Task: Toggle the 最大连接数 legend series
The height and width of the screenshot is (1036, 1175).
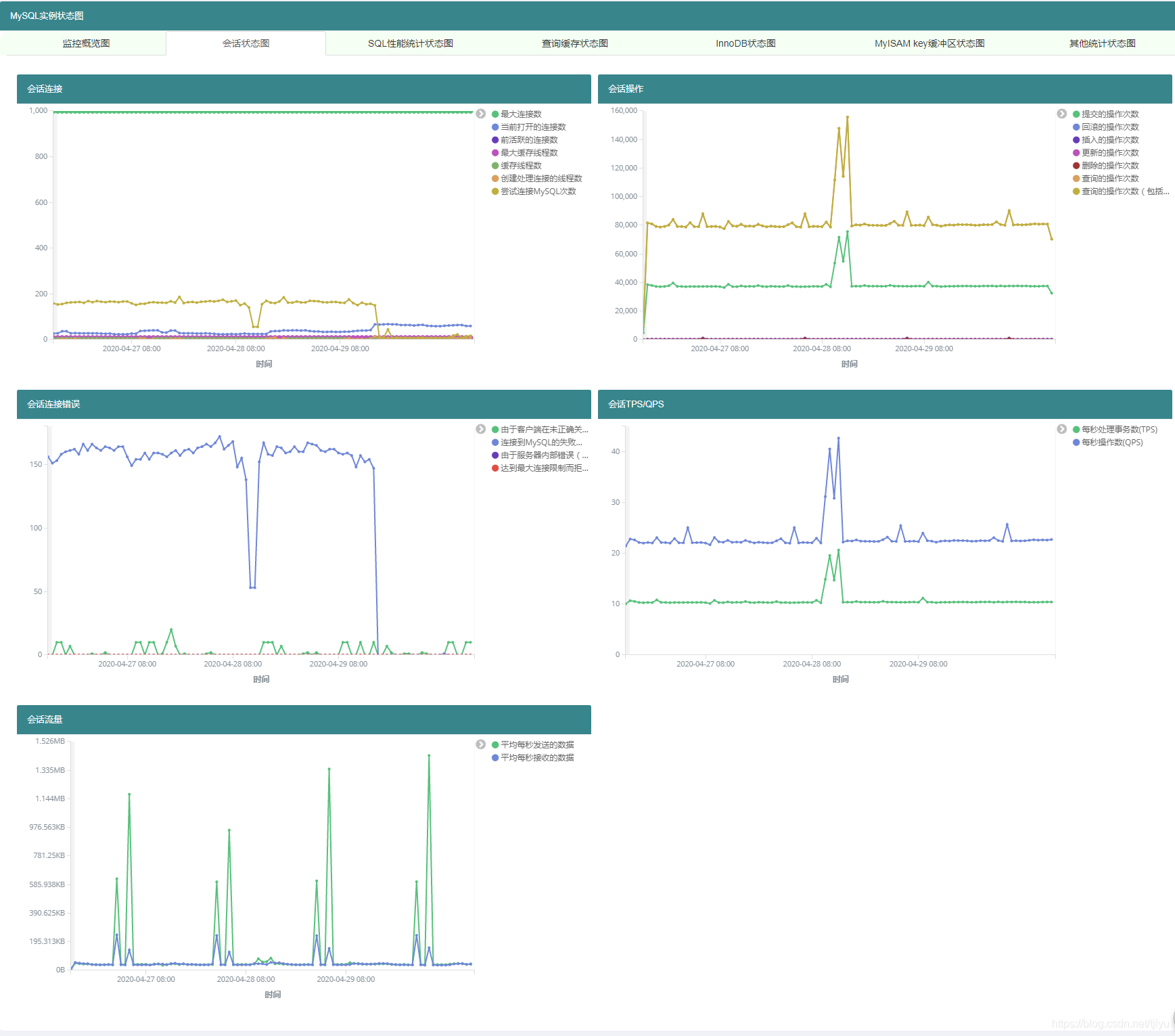Action: coord(517,114)
